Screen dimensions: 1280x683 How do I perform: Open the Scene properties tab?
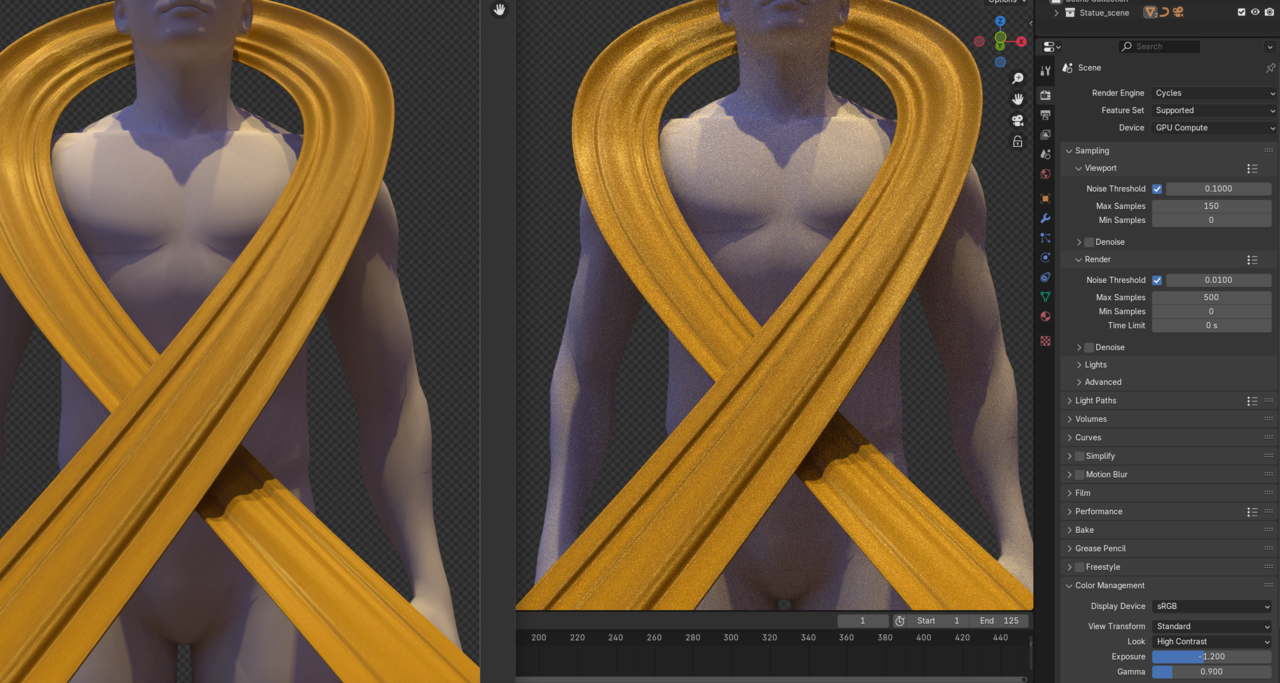pyautogui.click(x=1045, y=155)
